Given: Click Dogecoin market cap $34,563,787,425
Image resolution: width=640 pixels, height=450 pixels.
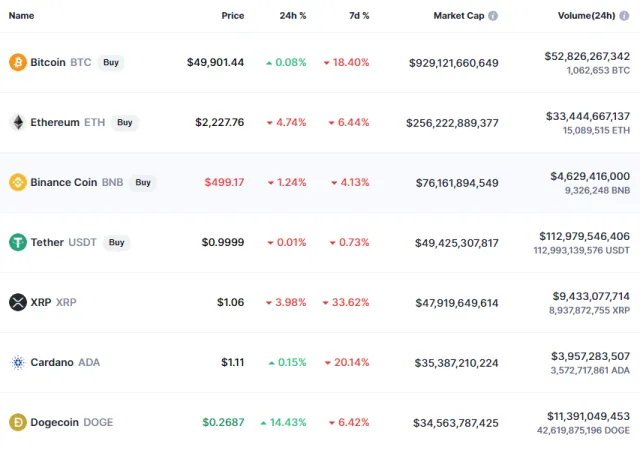Looking at the screenshot, I should click(456, 423).
